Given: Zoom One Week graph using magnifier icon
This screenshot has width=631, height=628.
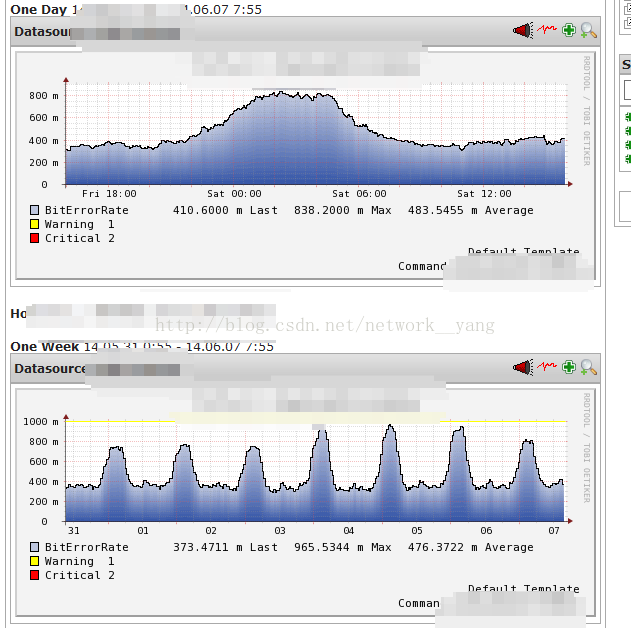Looking at the screenshot, I should (589, 367).
